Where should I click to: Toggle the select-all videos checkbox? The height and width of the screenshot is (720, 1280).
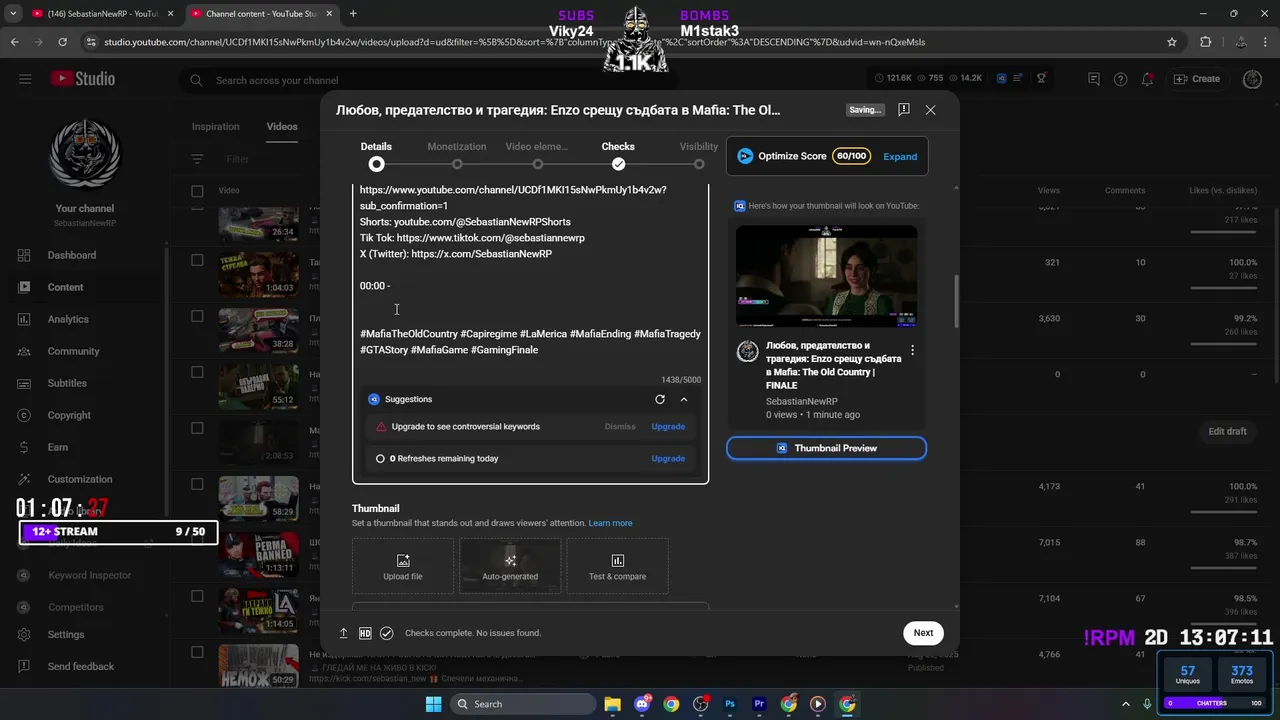(197, 191)
